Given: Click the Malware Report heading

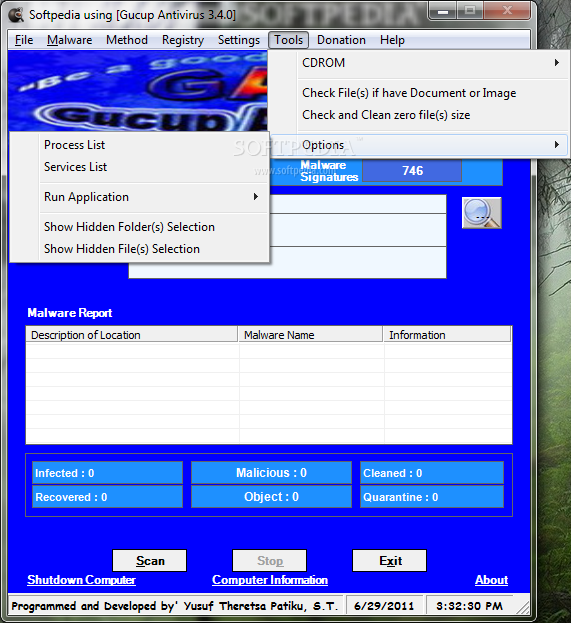Looking at the screenshot, I should coord(70,313).
